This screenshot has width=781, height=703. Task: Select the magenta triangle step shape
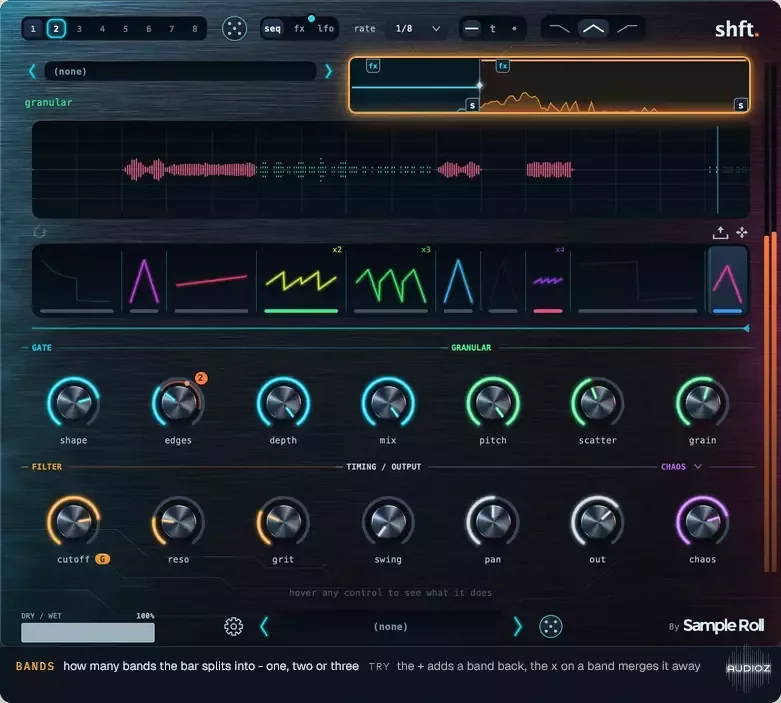pos(144,281)
